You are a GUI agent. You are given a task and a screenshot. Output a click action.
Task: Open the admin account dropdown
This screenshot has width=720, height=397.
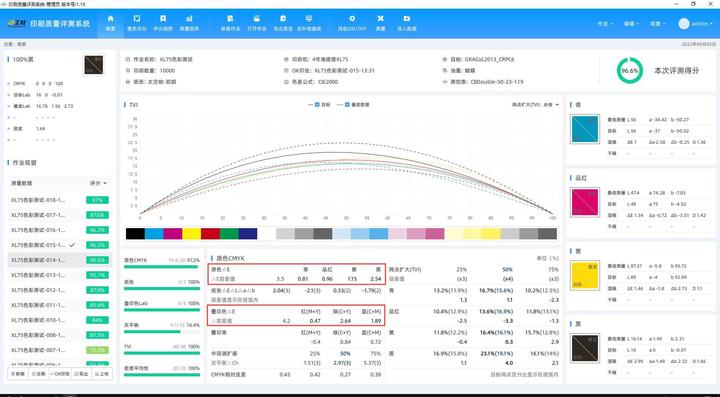(x=701, y=23)
